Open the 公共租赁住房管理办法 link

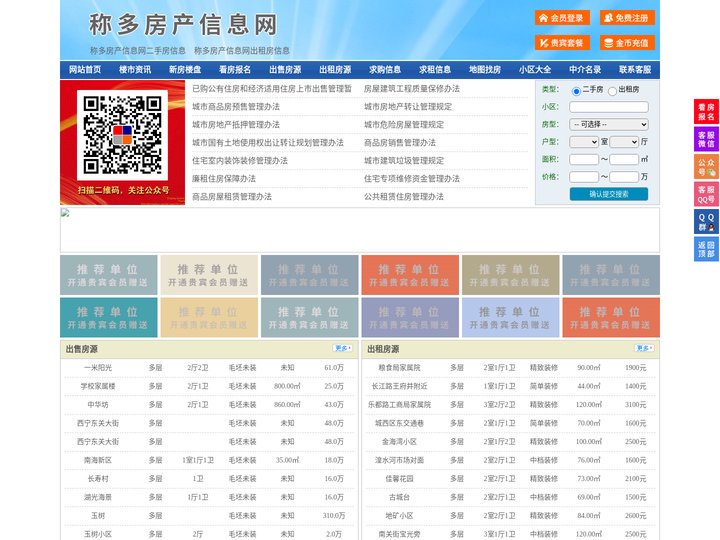[x=404, y=197]
